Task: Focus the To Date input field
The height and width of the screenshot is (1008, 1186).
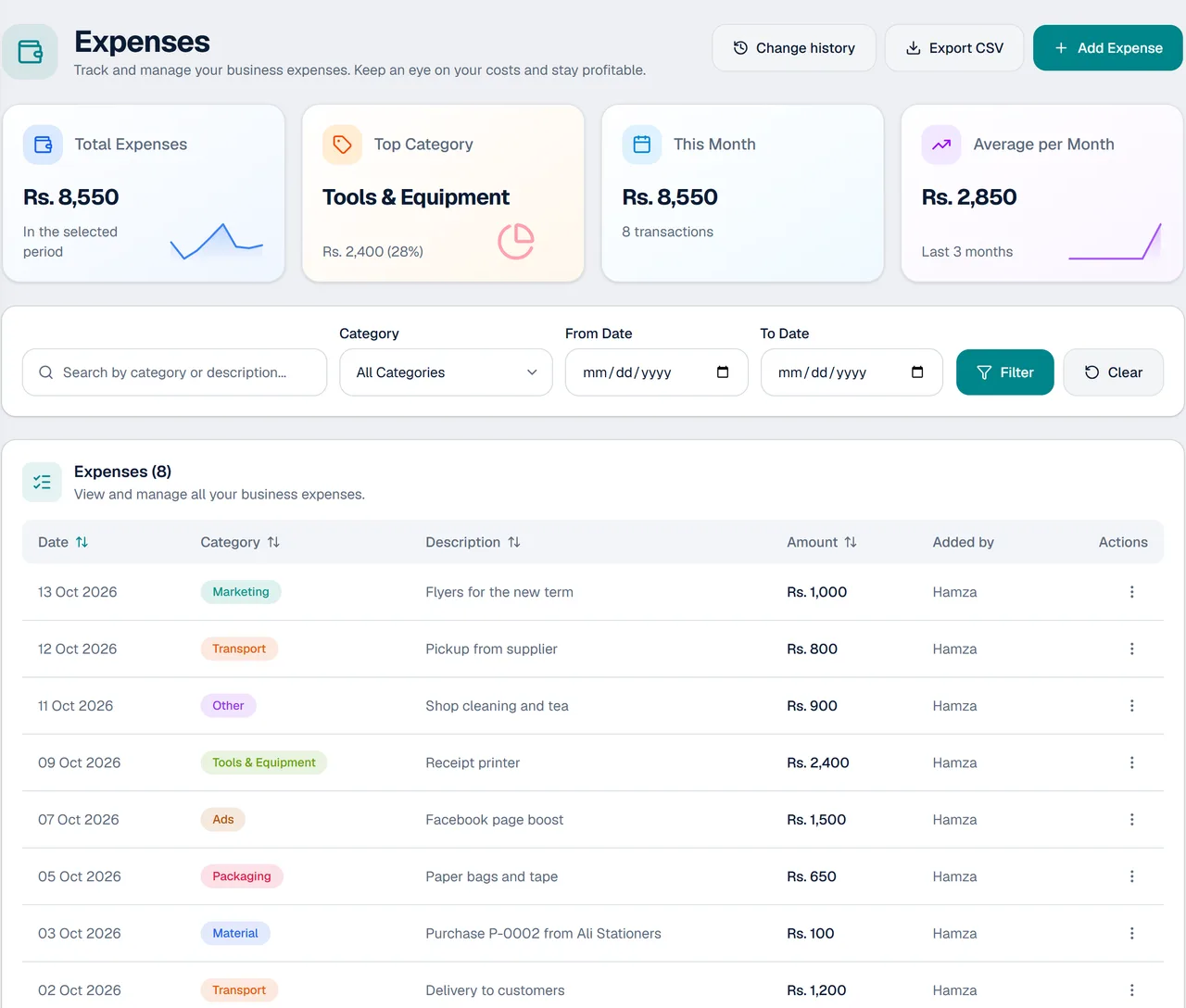Action: tap(852, 372)
